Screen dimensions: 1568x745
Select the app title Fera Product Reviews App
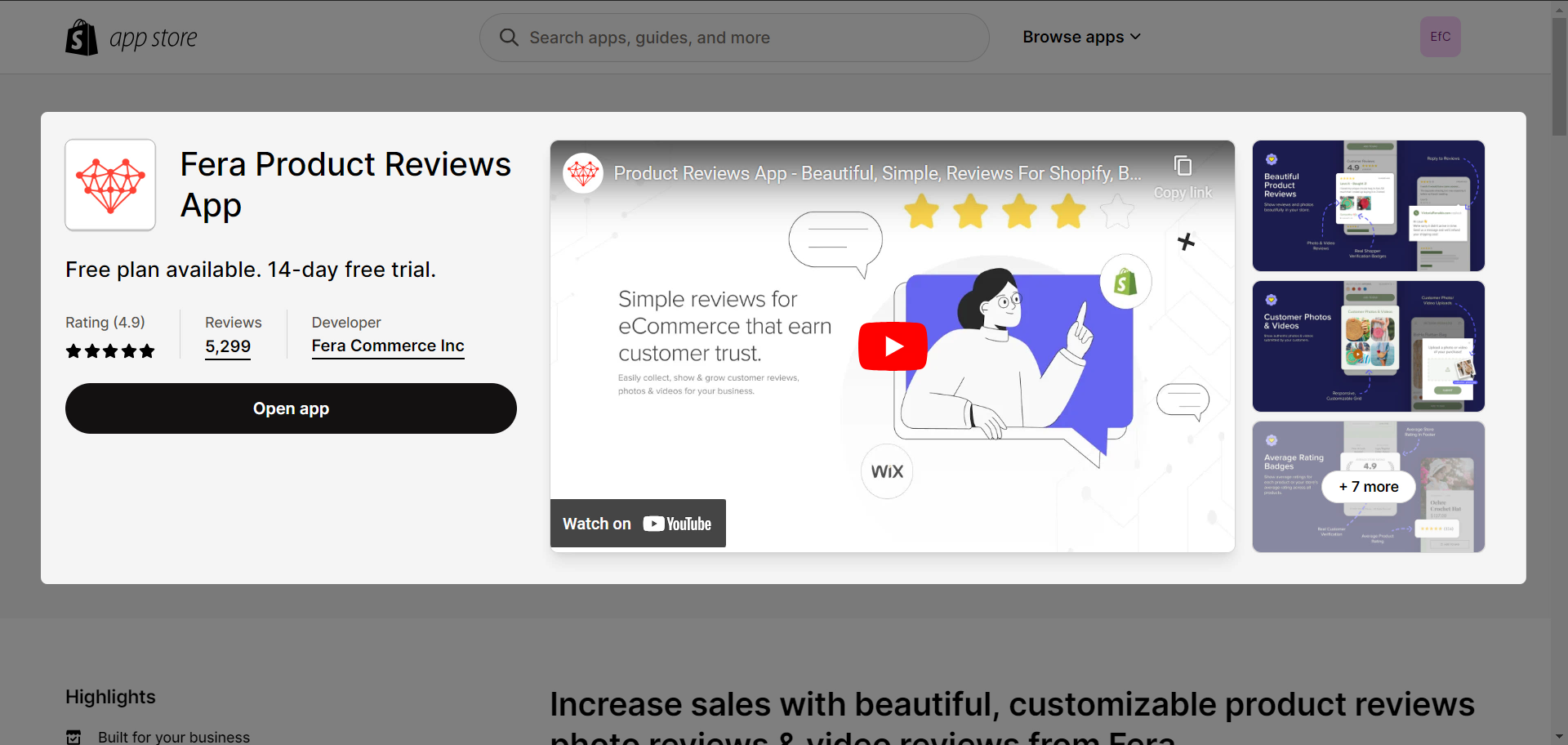tap(345, 185)
